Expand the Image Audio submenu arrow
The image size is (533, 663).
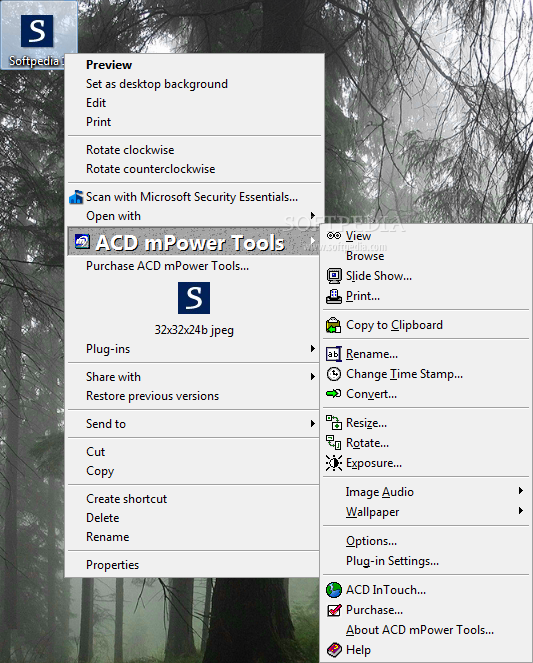521,490
